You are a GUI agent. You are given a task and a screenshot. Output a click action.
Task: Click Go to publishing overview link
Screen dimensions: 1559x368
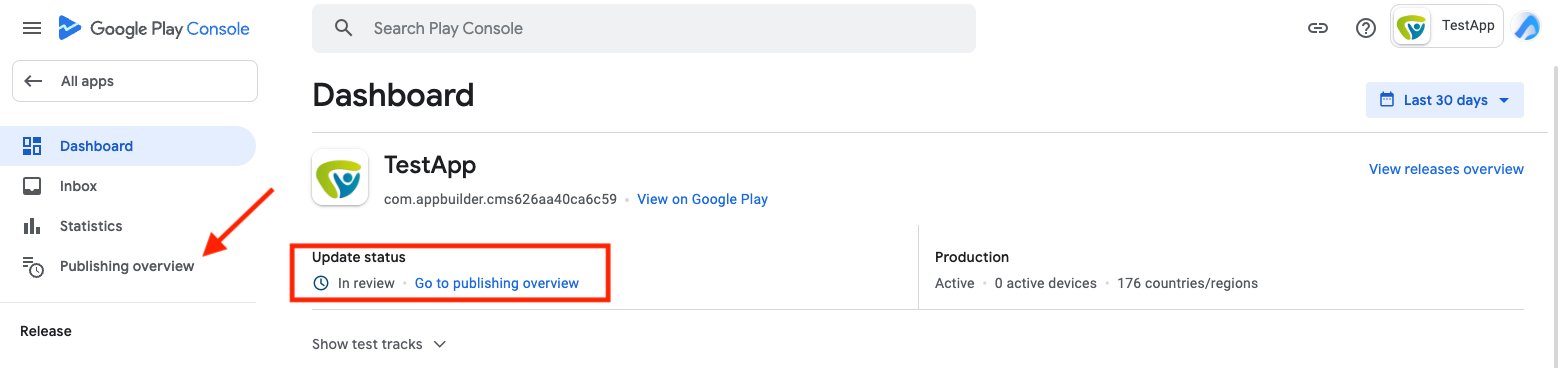click(x=497, y=283)
